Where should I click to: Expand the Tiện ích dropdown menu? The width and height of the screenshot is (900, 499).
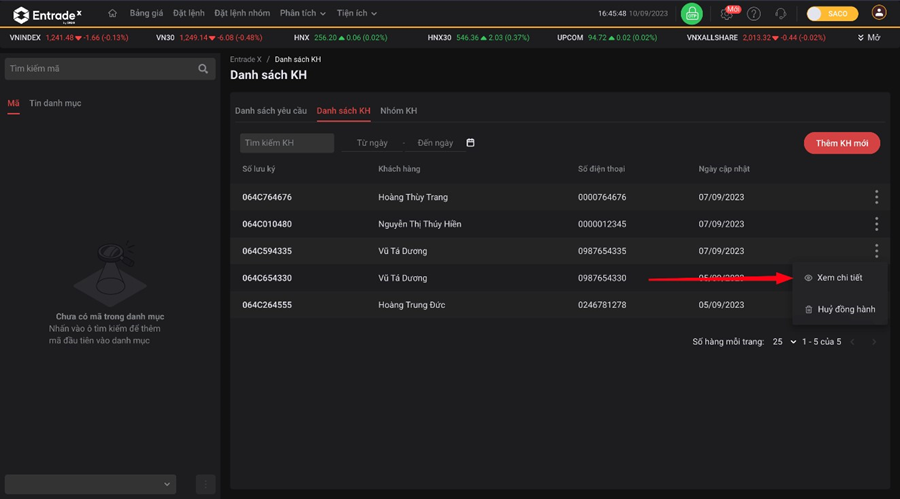(x=359, y=13)
